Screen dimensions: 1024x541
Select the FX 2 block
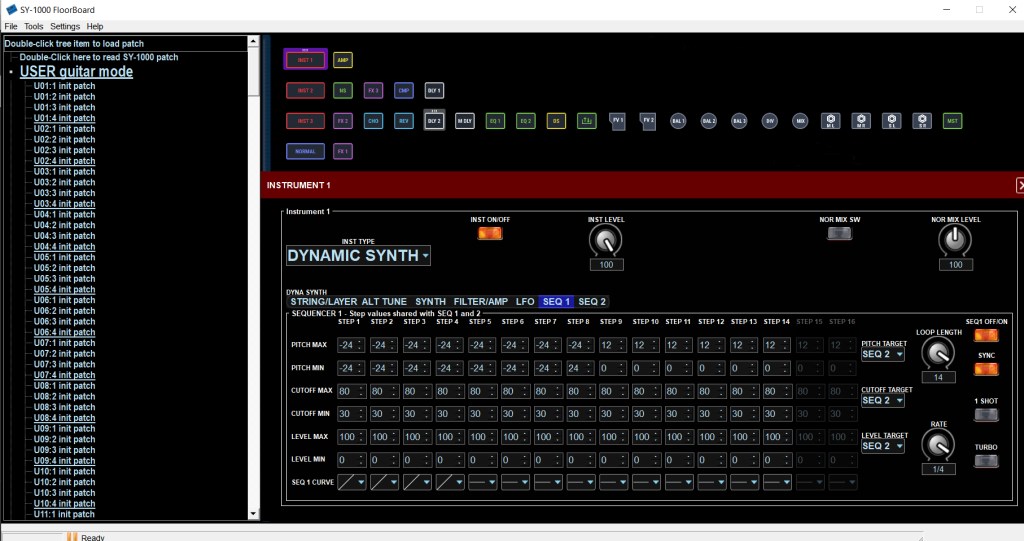pos(343,121)
